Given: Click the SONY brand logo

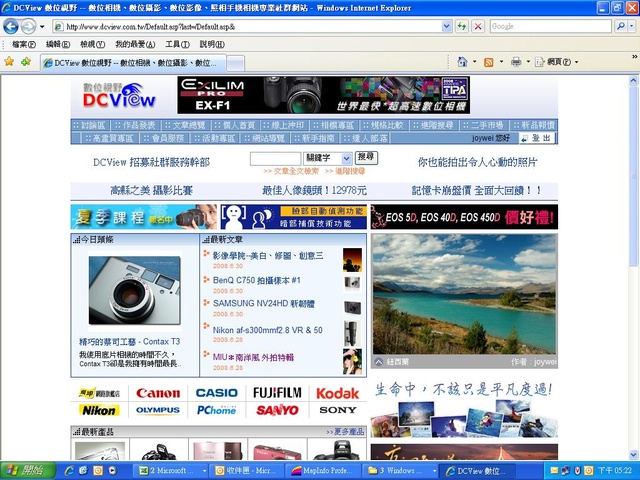Looking at the screenshot, I should click(338, 410).
